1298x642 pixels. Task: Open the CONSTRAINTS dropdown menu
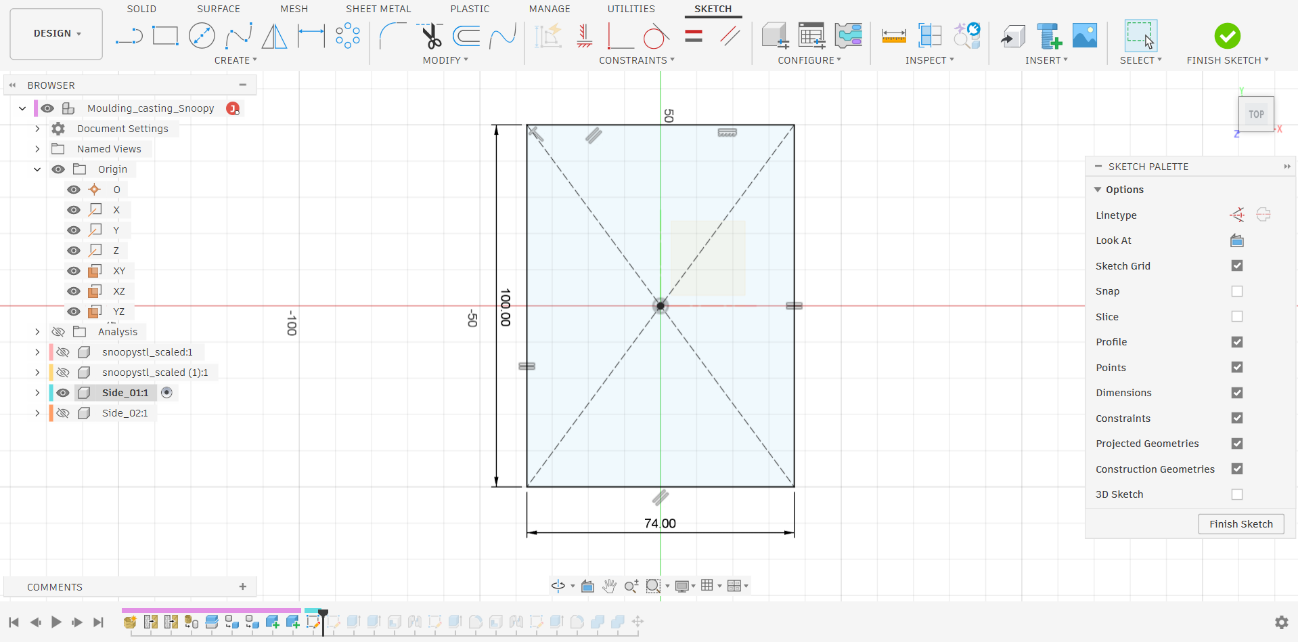click(x=636, y=60)
